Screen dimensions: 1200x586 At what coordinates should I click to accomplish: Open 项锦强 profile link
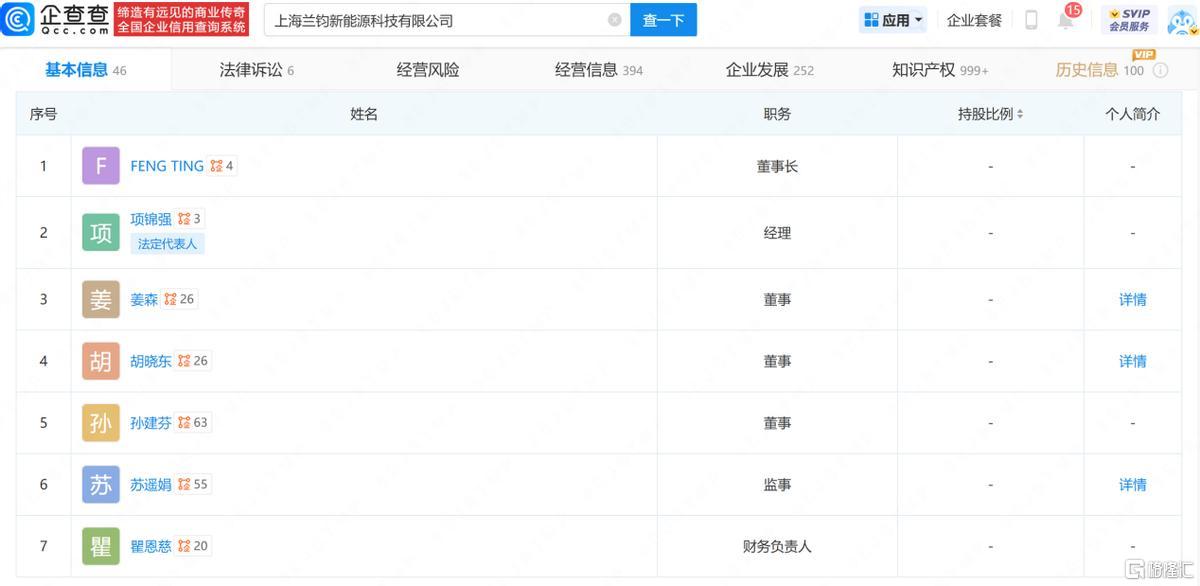[150, 219]
